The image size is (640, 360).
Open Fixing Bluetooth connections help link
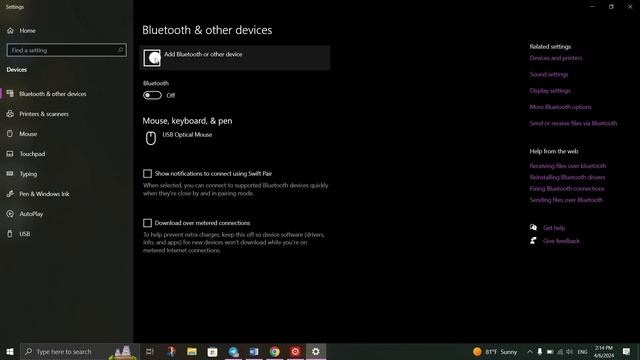567,189
